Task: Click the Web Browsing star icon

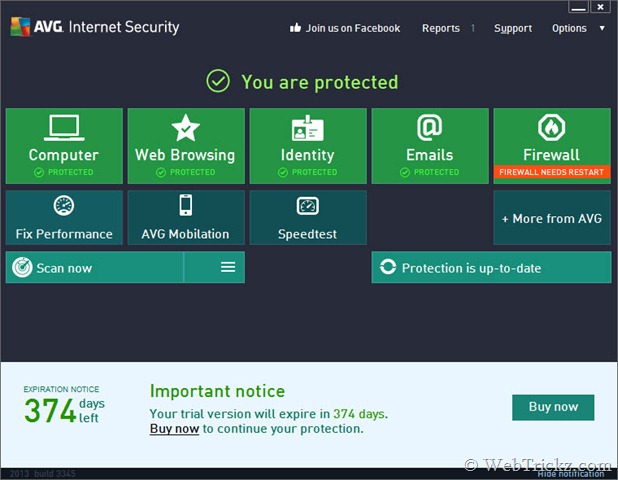Action: [x=186, y=128]
